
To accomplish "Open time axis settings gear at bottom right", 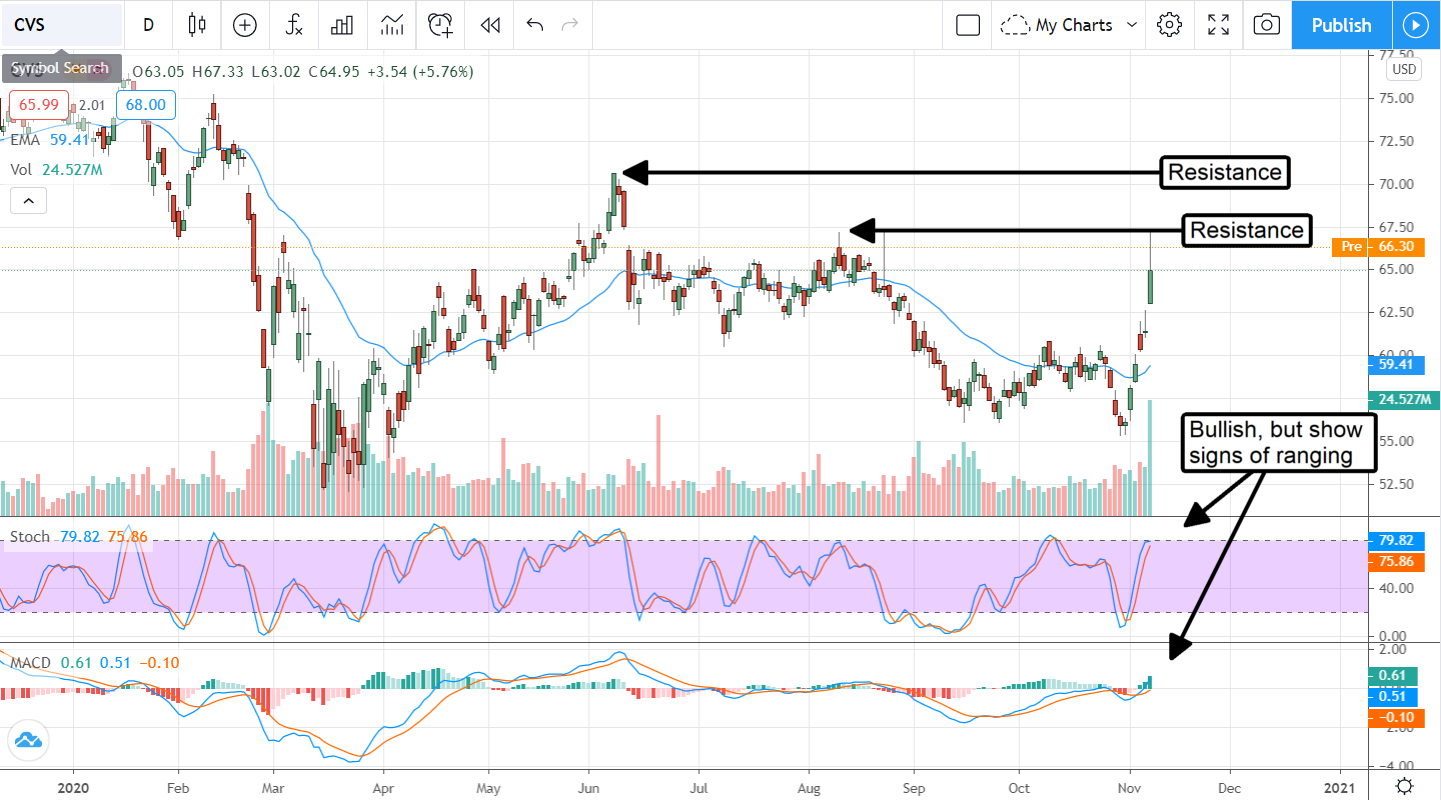I will pyautogui.click(x=1405, y=785).
